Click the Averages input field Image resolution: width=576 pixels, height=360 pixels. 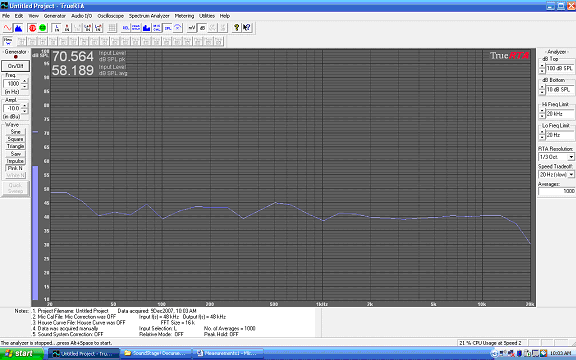[556, 191]
